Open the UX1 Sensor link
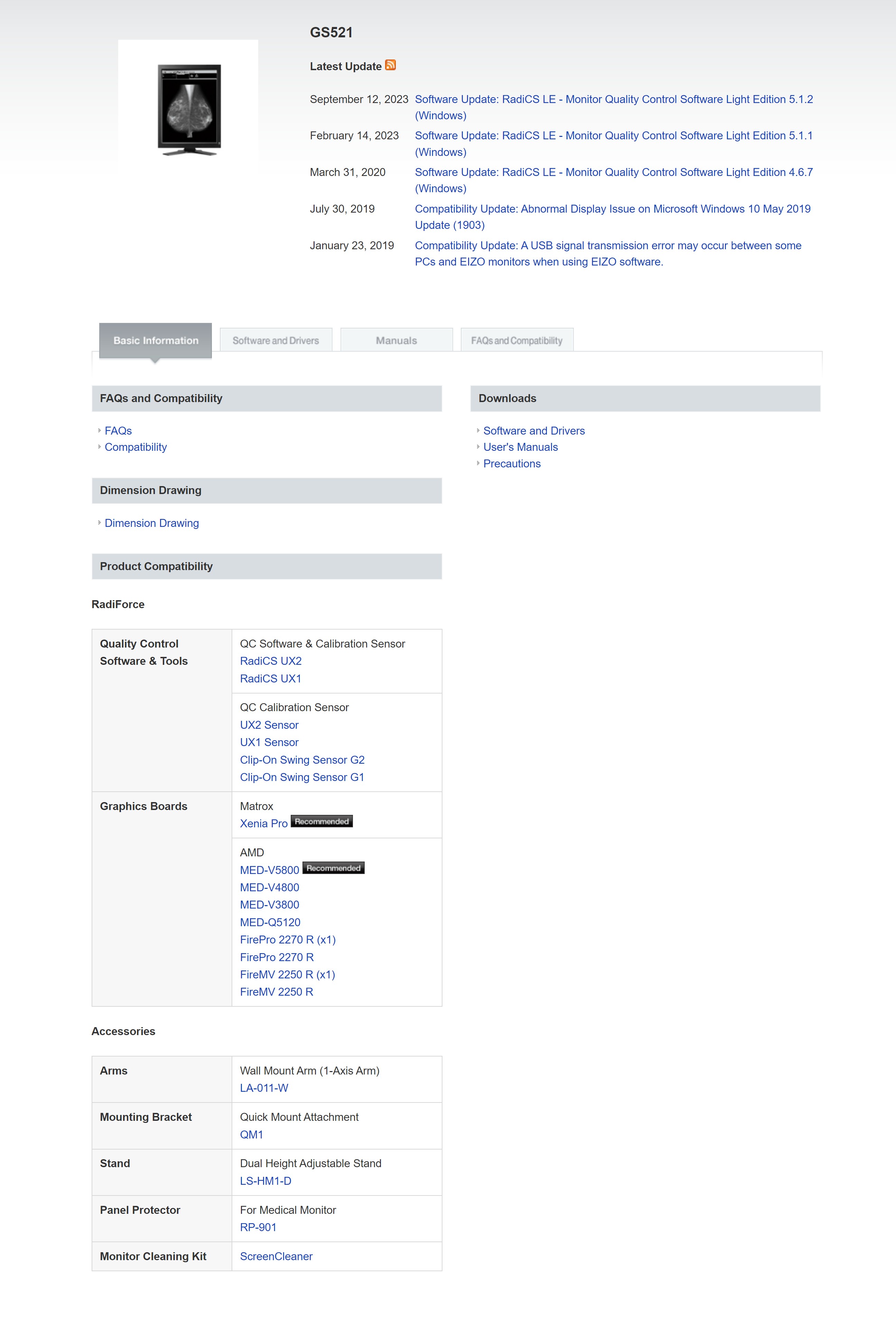 click(269, 742)
